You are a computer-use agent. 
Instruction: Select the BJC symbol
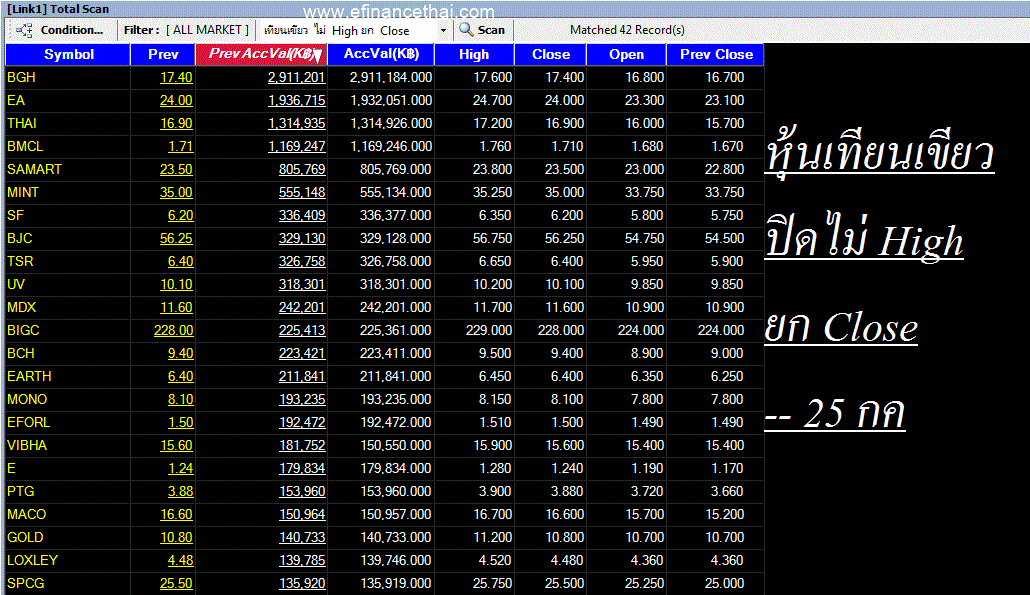[x=20, y=238]
